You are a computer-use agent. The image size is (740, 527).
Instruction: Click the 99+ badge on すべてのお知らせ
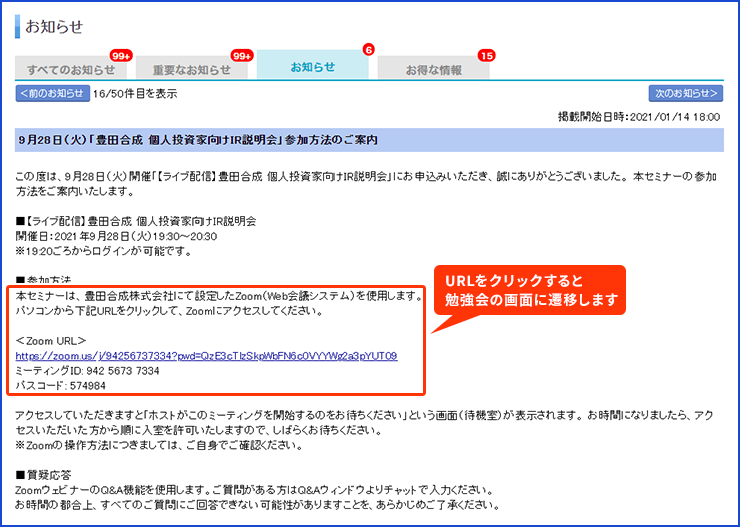point(121,56)
